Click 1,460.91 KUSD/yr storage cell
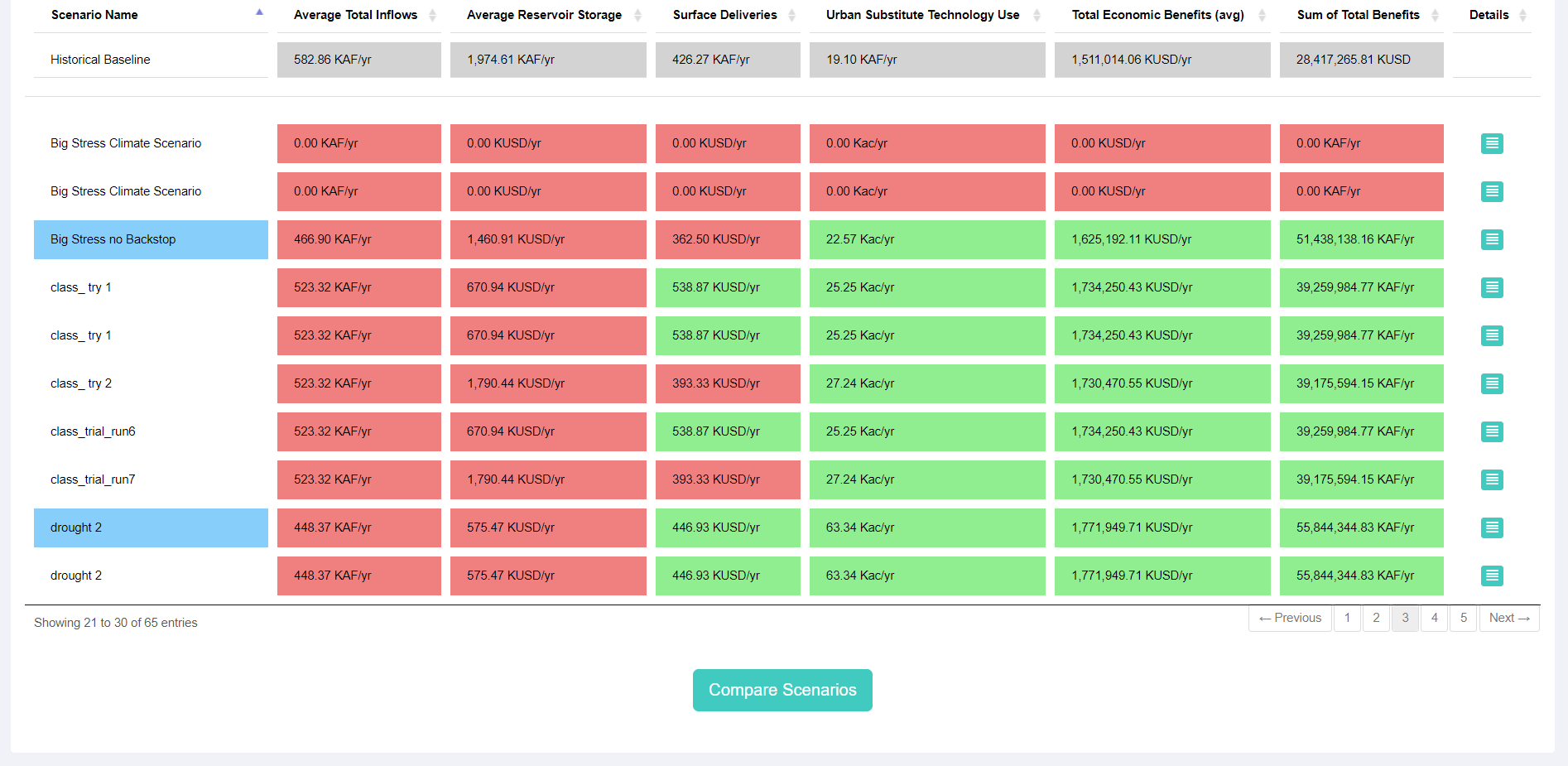The height and width of the screenshot is (766, 1568). [x=548, y=239]
